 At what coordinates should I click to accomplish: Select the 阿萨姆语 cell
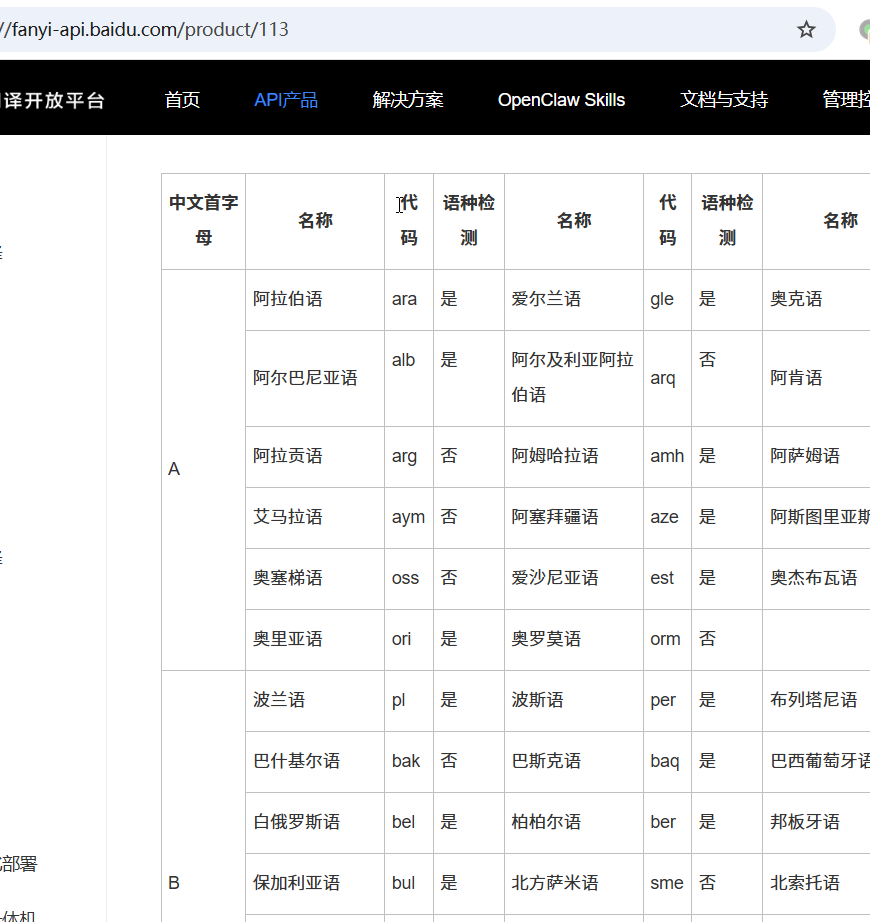point(817,457)
